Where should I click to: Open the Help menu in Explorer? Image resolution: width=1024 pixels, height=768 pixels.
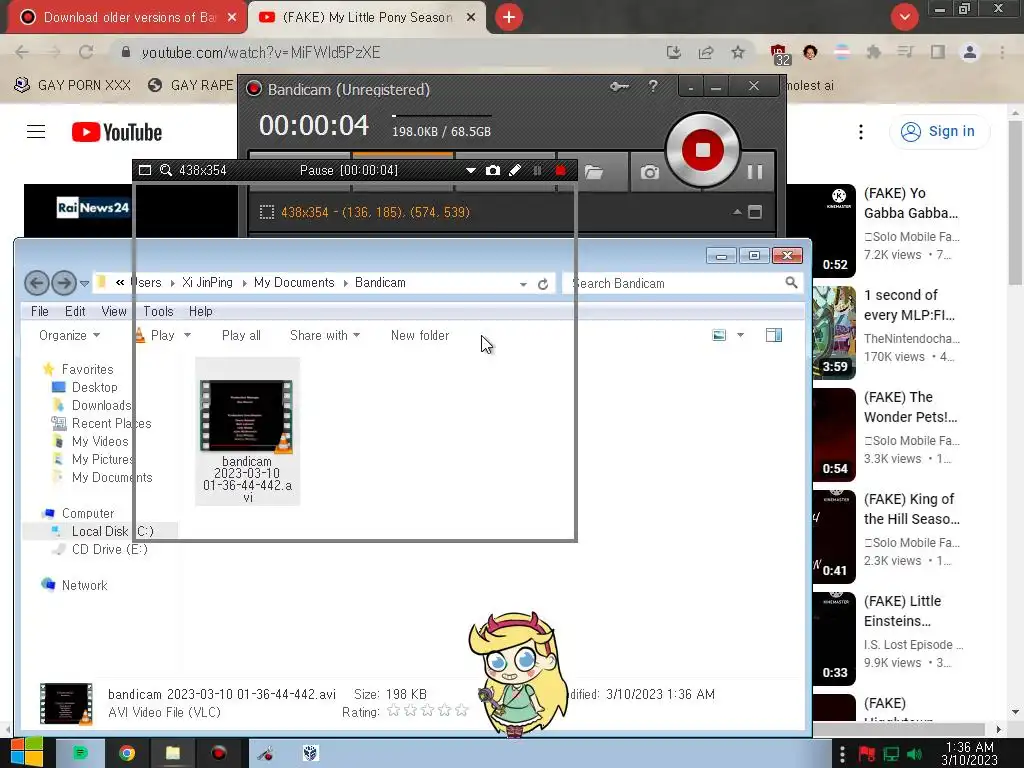[x=200, y=312]
